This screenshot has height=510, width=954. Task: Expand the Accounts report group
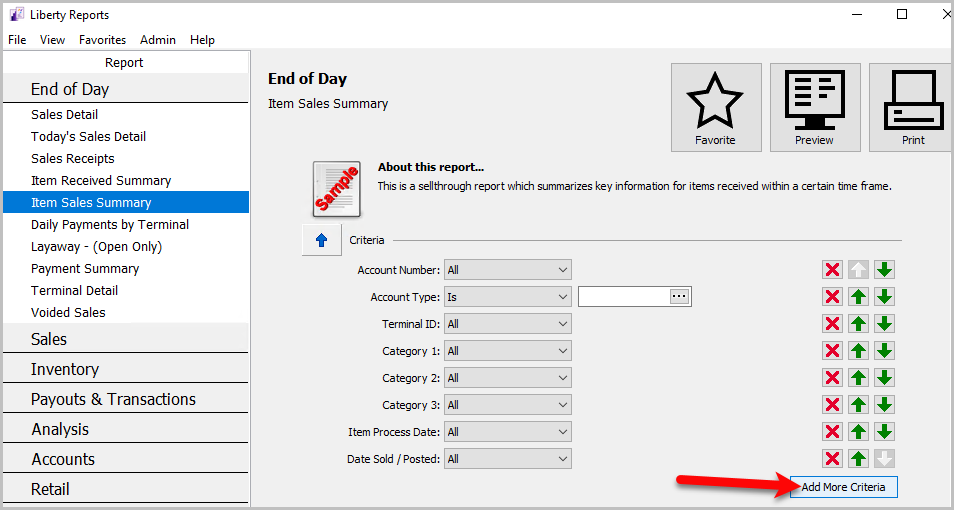click(126, 459)
